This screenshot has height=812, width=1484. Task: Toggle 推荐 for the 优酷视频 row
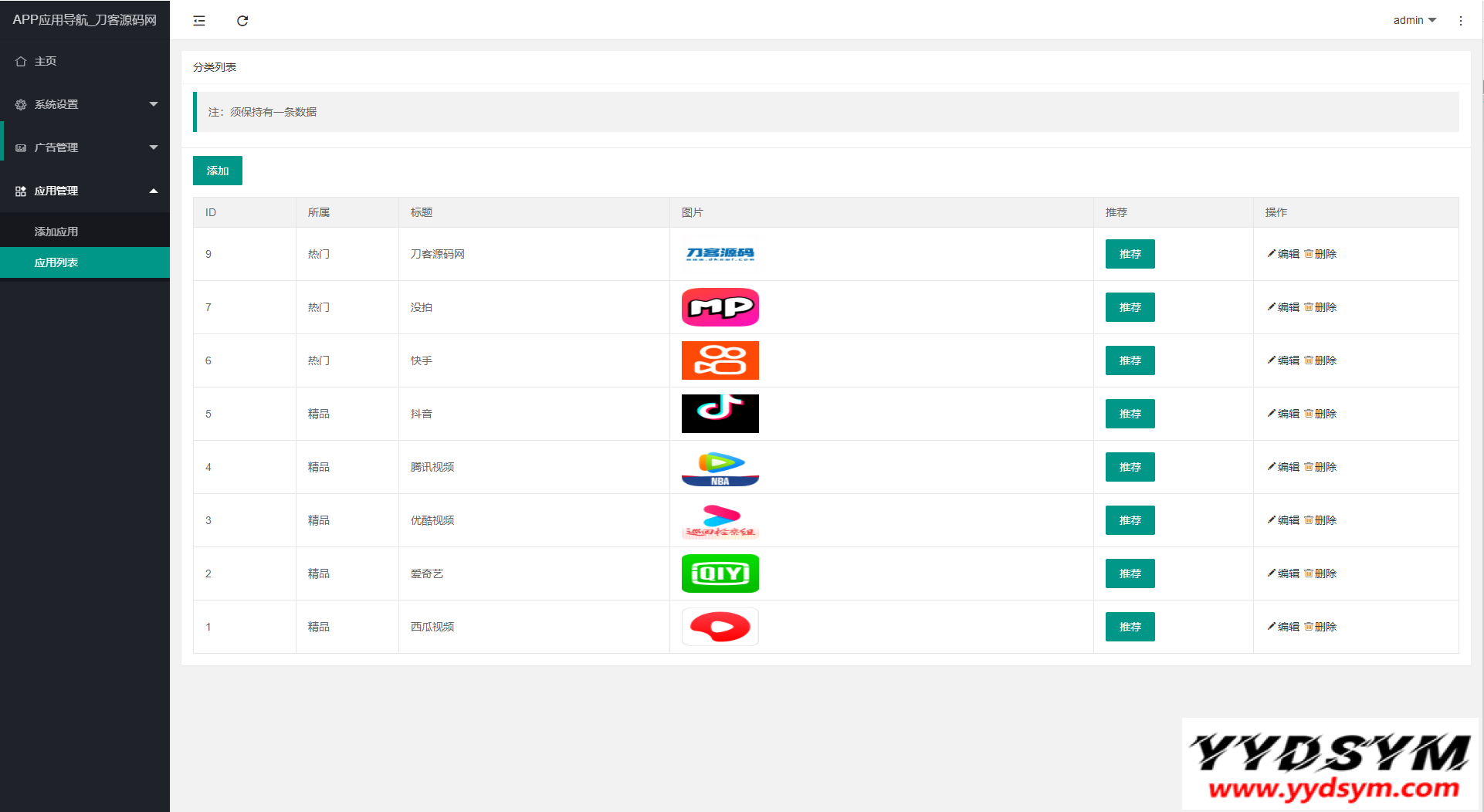(x=1130, y=520)
